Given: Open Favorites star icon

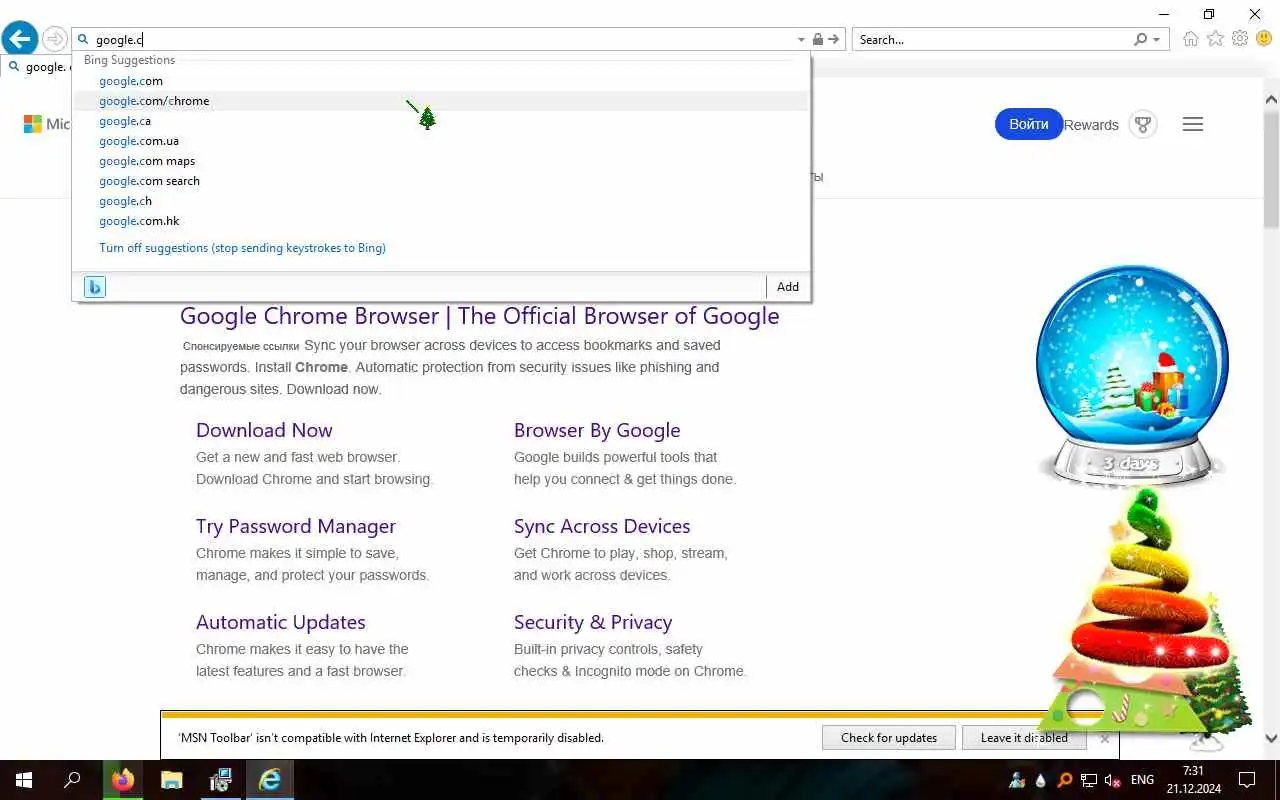Looking at the screenshot, I should click(1215, 39).
